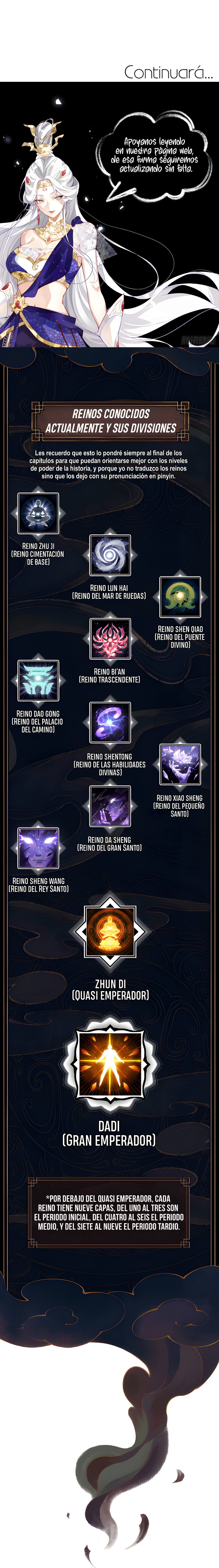Click the Reino Lun Hai caption text
The height and width of the screenshot is (1568, 219).
point(109,592)
